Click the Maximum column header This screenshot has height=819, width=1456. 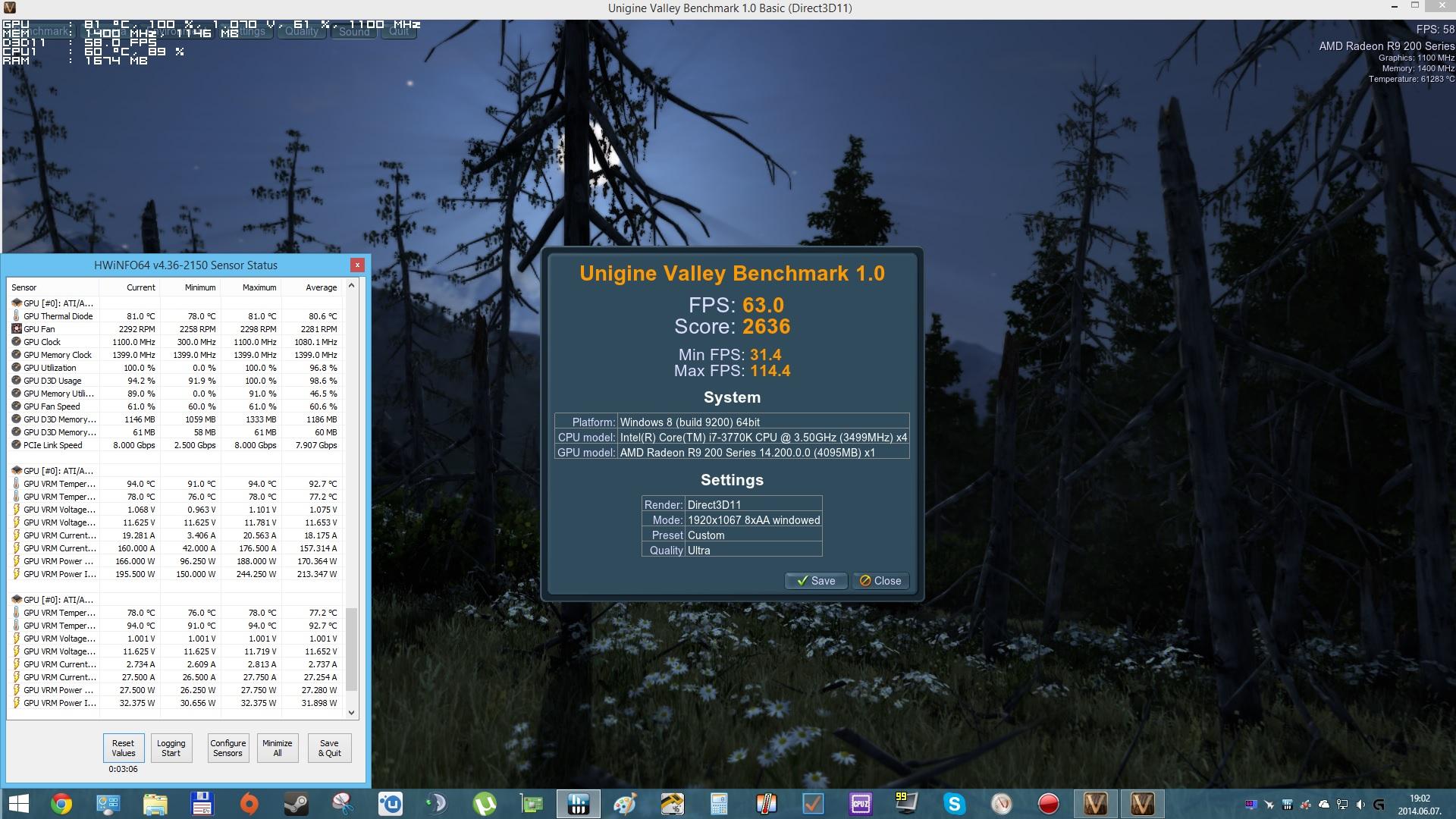tap(249, 287)
